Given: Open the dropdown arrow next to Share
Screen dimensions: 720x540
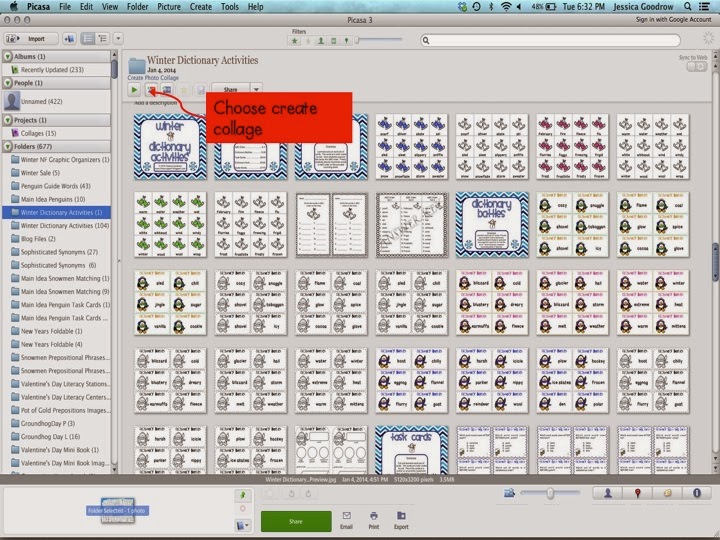Looking at the screenshot, I should click(x=256, y=89).
